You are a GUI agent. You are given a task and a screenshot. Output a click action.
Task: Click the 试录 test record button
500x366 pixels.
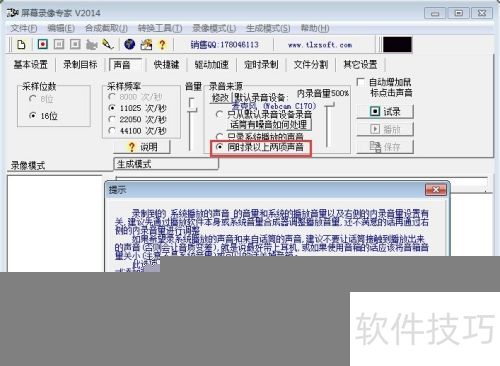coord(385,112)
